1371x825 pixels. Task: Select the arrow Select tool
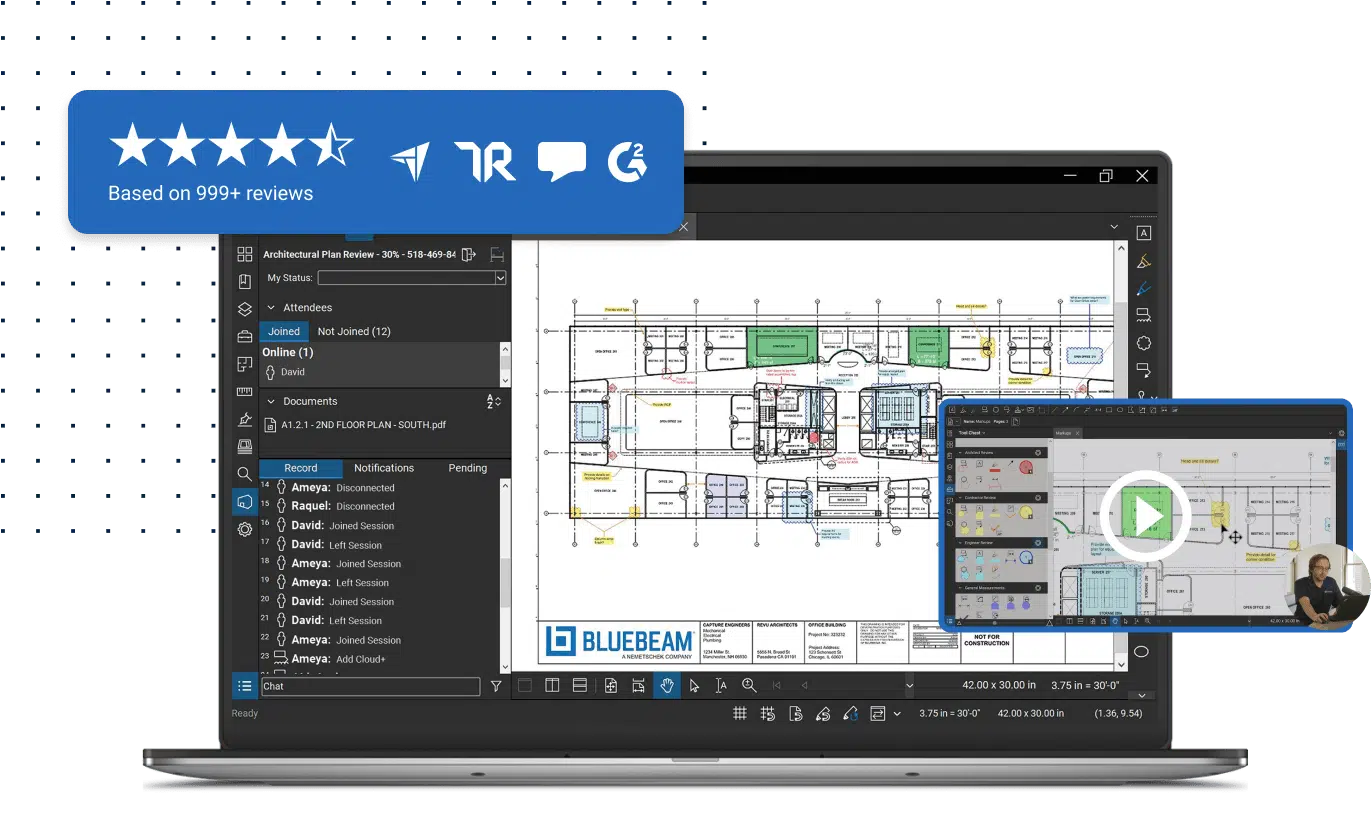coord(695,685)
